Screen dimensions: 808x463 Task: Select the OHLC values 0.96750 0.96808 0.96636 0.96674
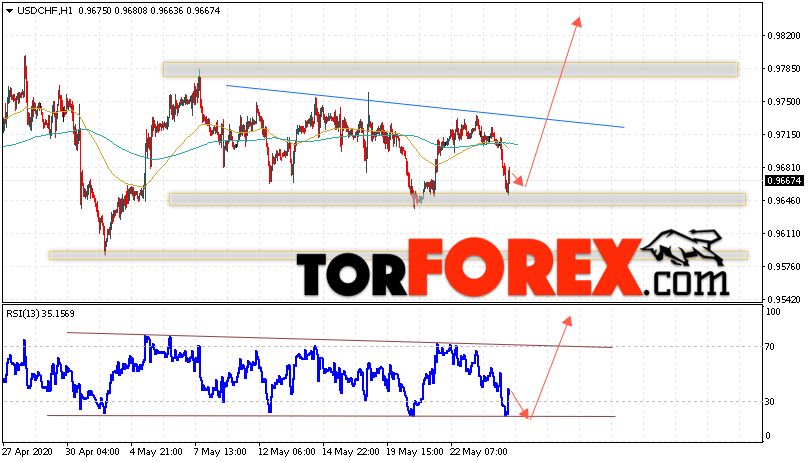[x=149, y=10]
